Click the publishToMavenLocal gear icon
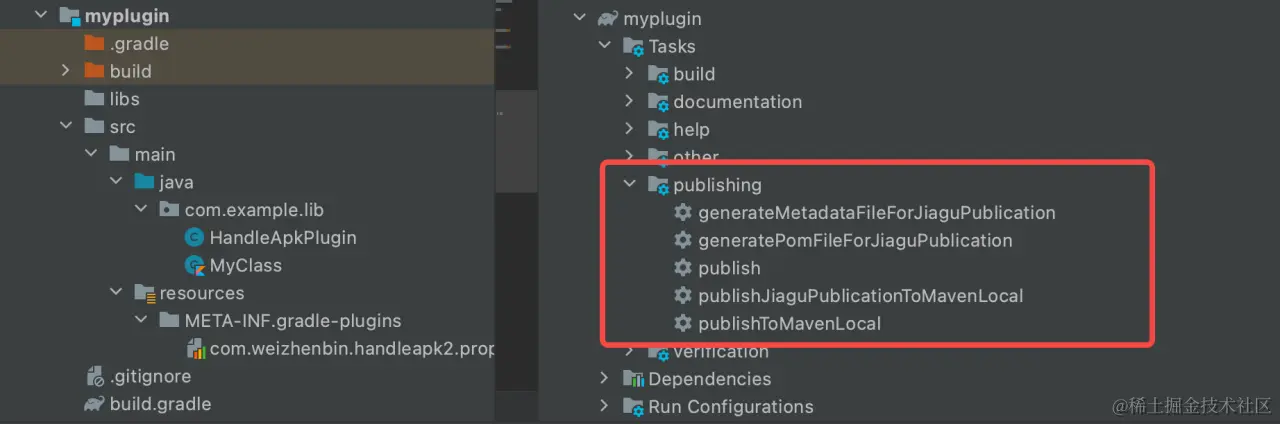The image size is (1280, 424). tap(683, 323)
